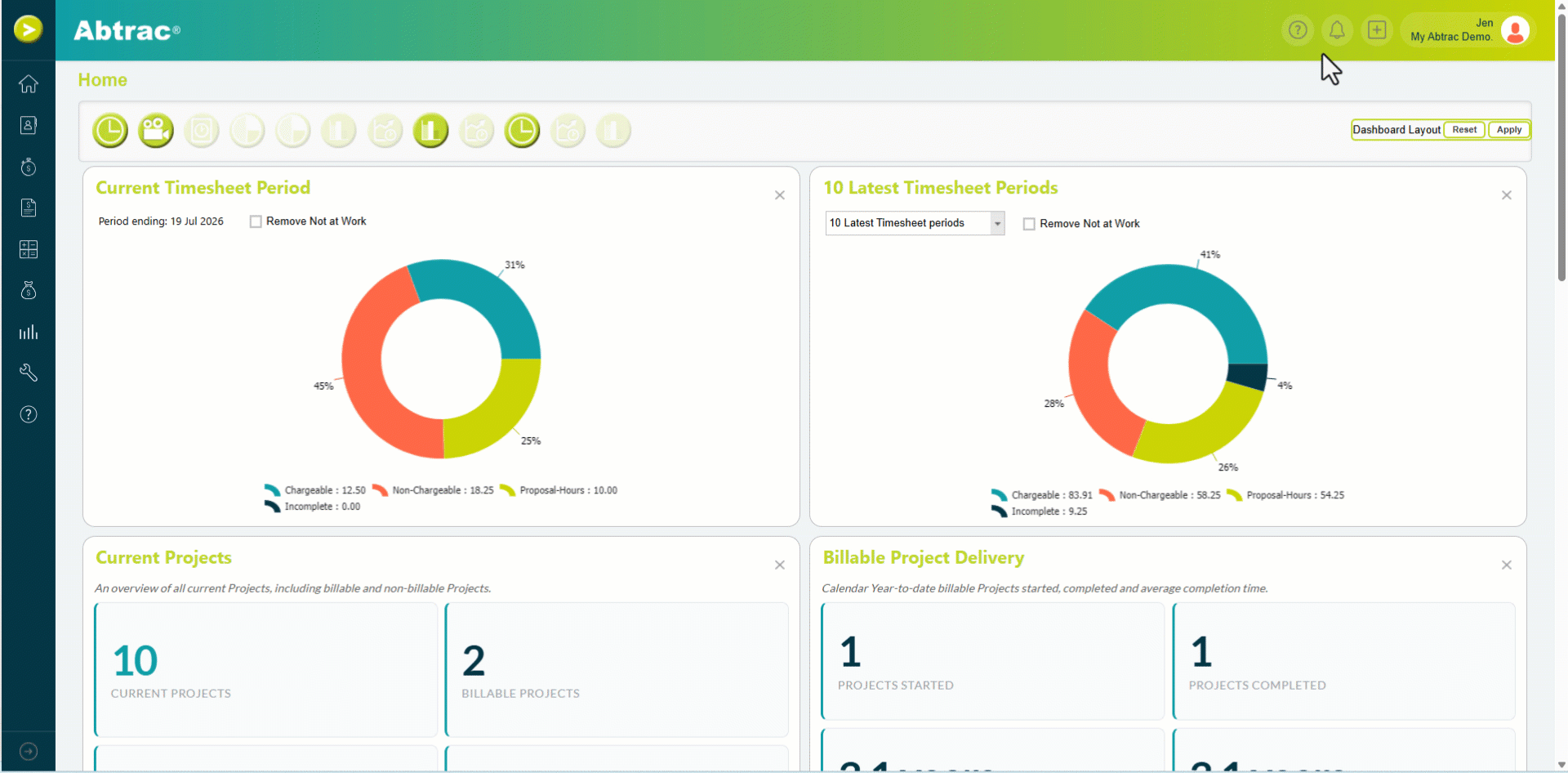Click the Apply dashboard layout button
This screenshot has height=773, width=1568.
point(1508,130)
